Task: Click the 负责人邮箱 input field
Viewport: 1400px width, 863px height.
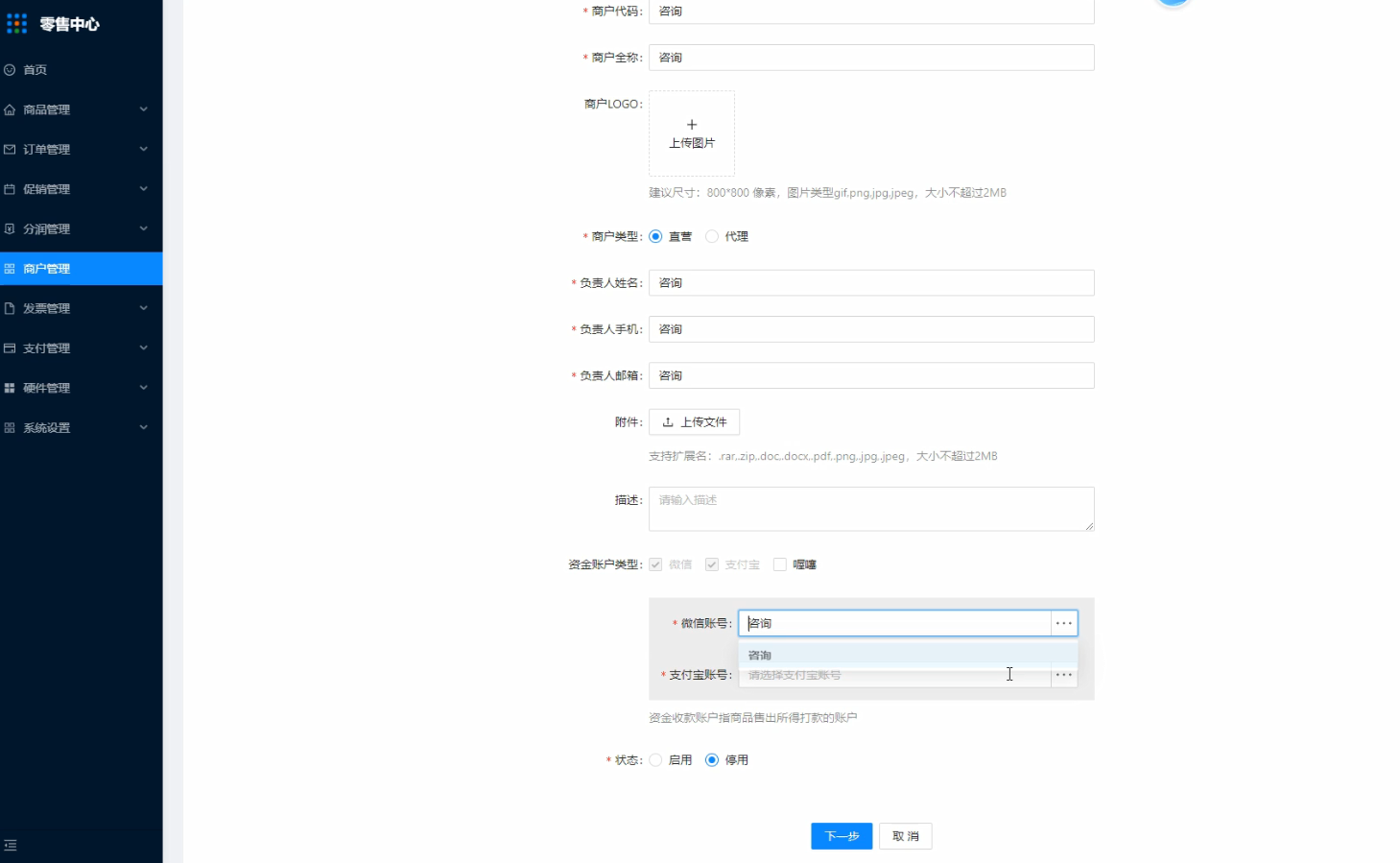Action: coord(871,375)
